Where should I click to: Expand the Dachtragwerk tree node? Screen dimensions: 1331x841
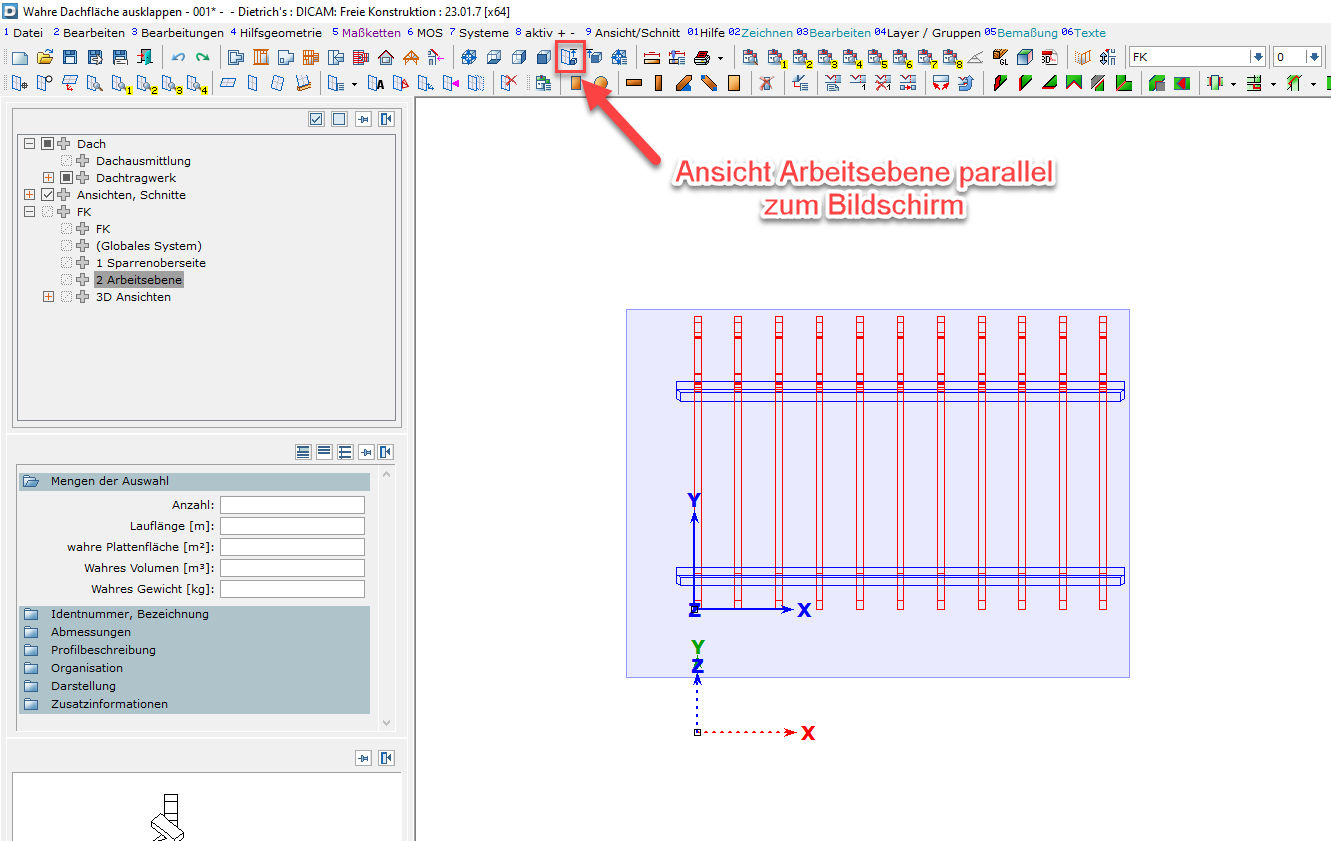(48, 178)
